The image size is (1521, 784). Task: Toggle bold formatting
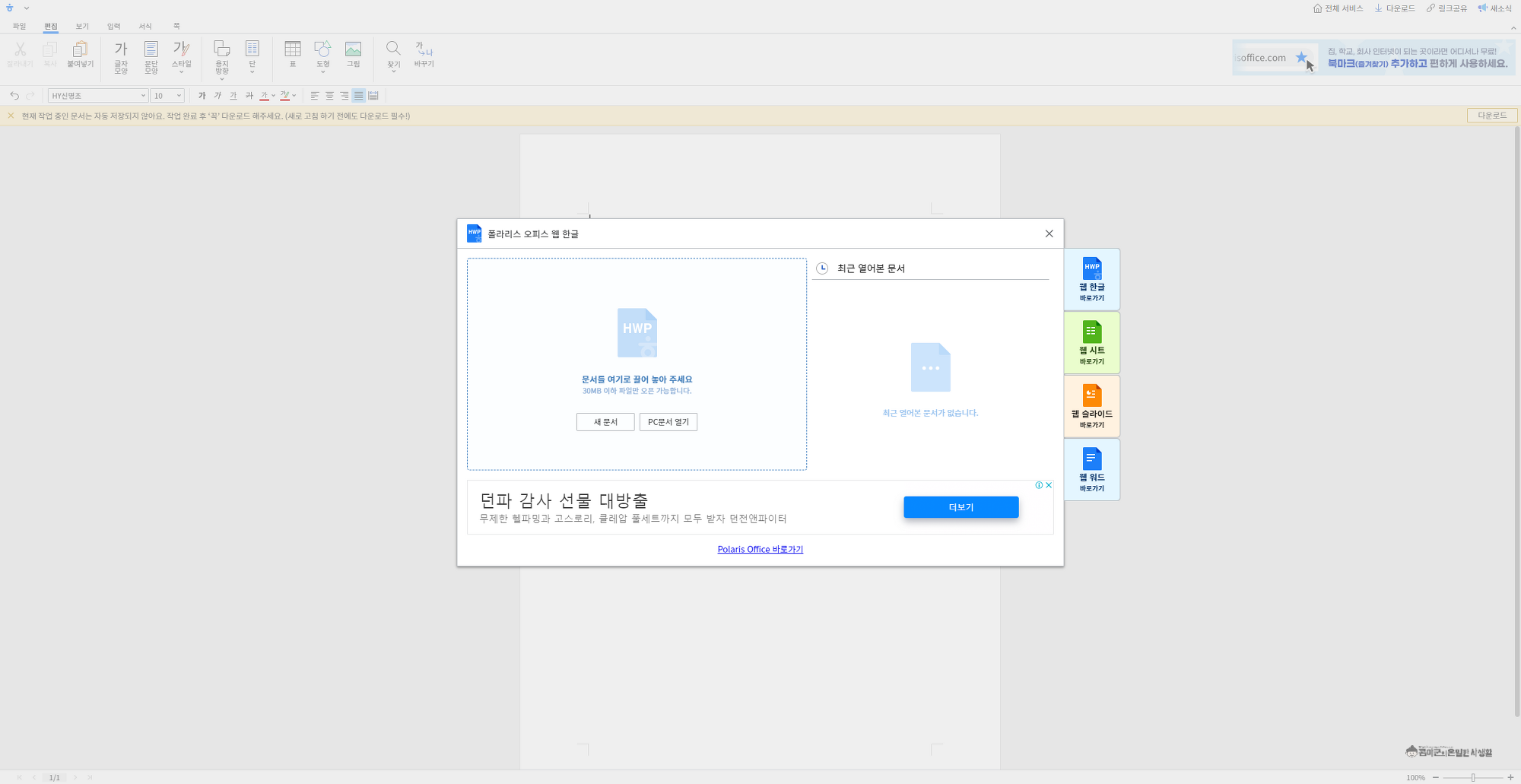coord(202,96)
